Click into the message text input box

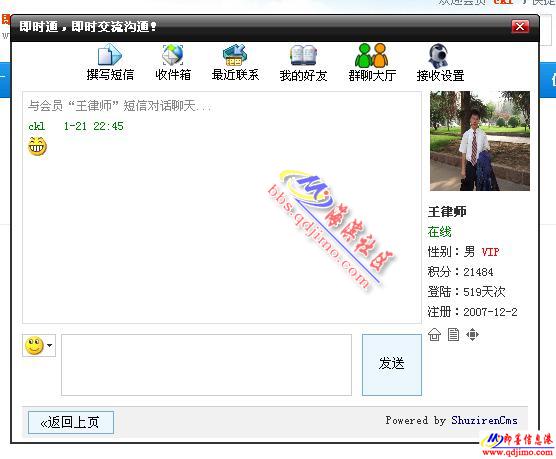206,365
